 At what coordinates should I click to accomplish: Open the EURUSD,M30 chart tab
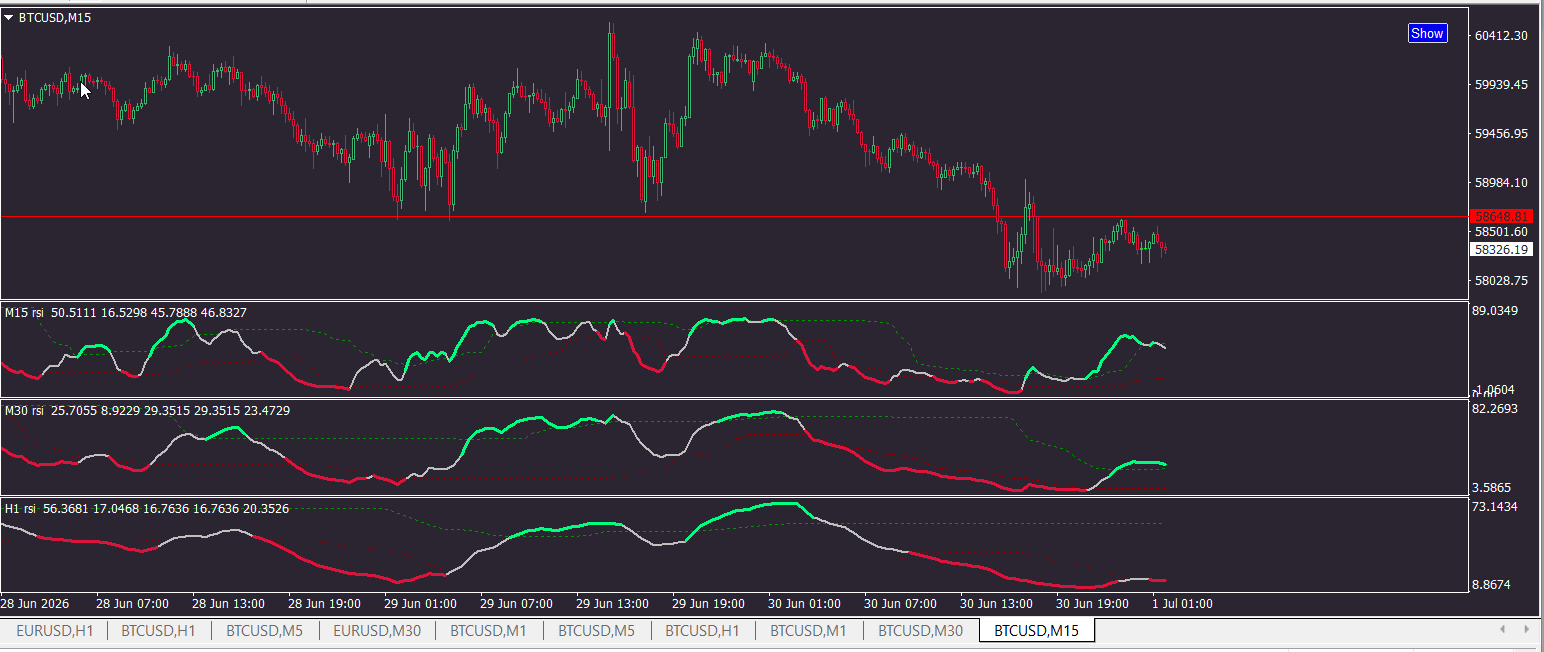377,630
